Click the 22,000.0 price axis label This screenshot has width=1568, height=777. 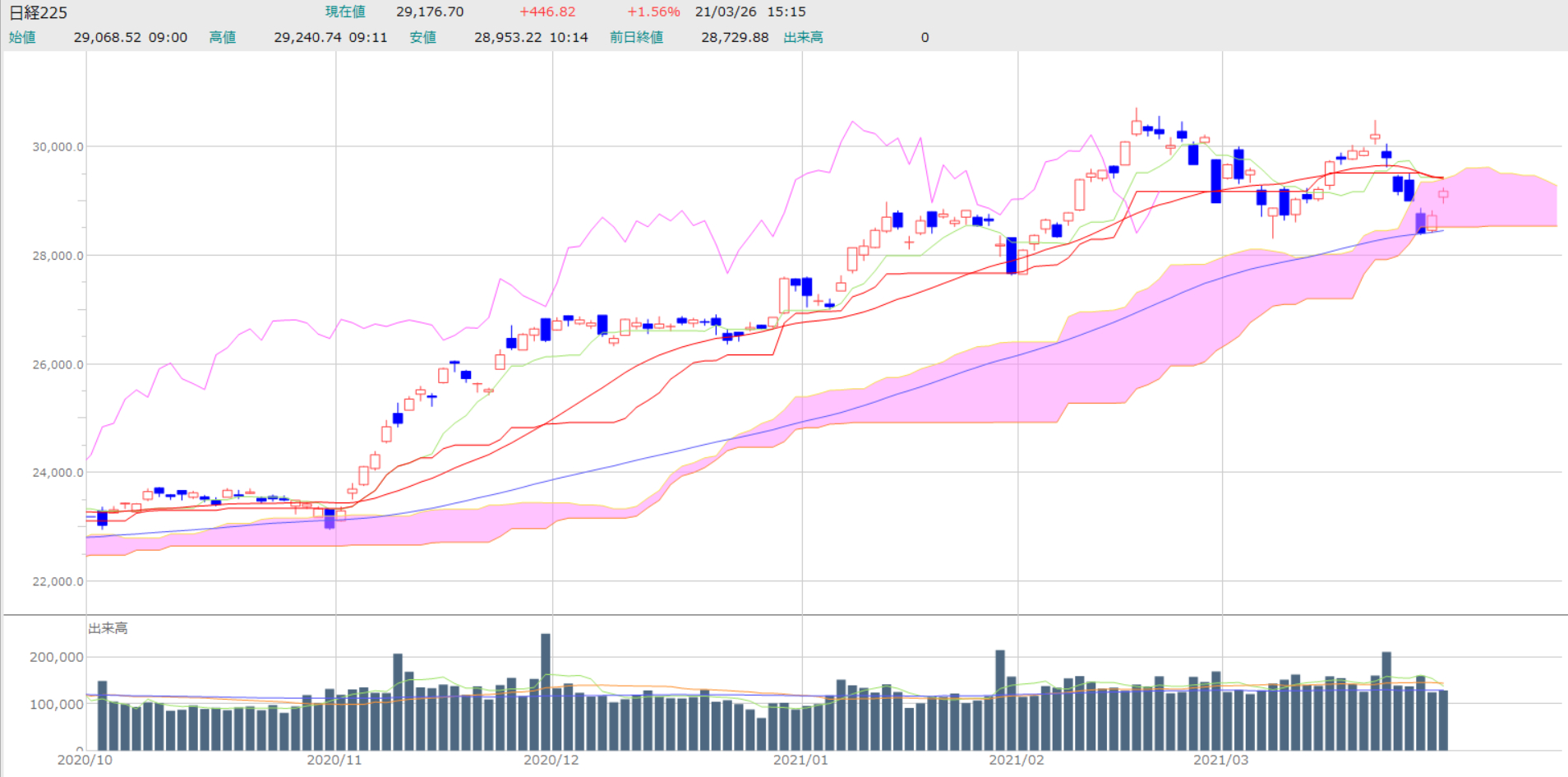coord(58,581)
